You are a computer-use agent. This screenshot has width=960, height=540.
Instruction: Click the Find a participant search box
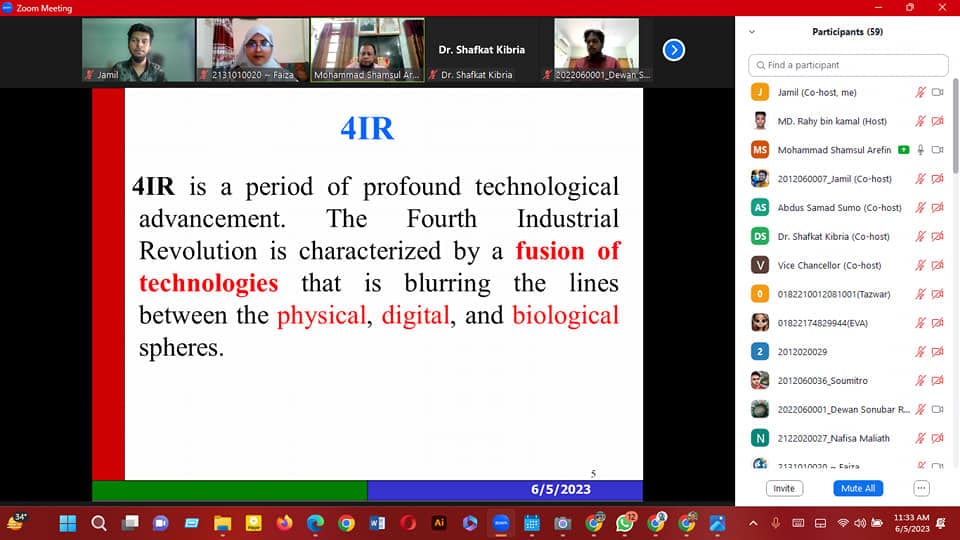[848, 65]
